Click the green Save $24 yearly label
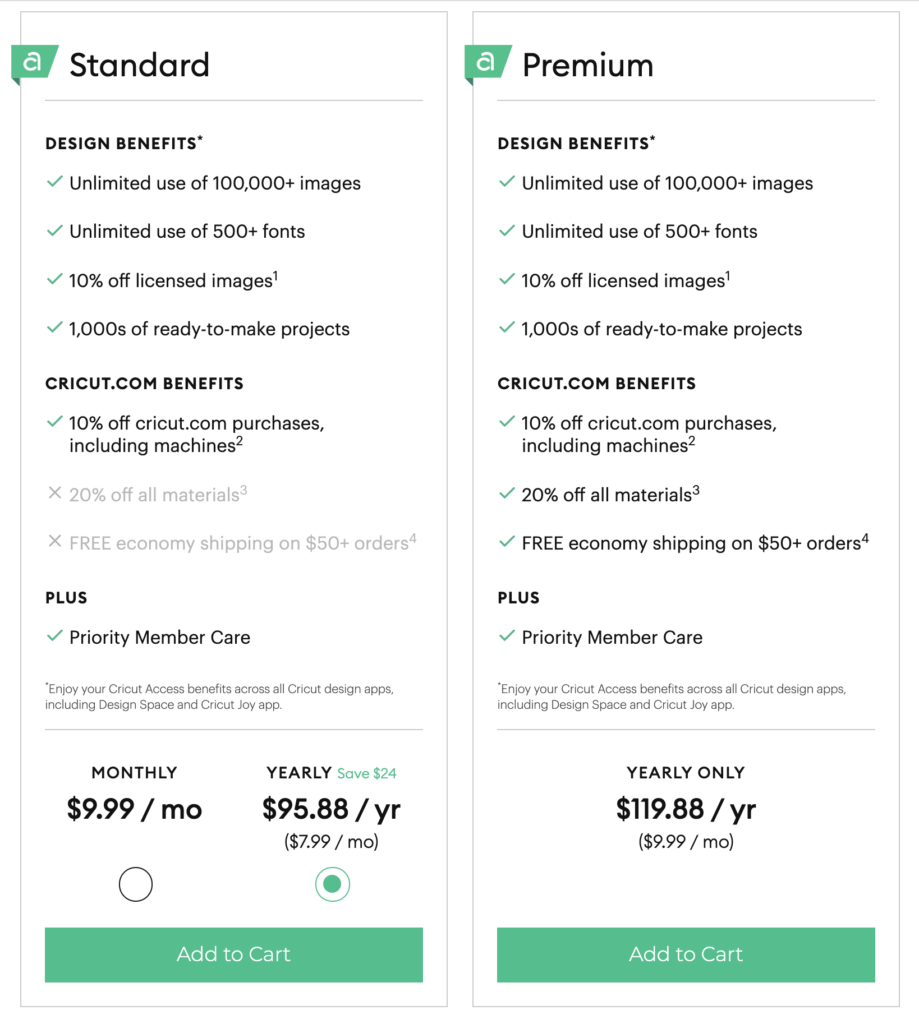 coord(366,773)
